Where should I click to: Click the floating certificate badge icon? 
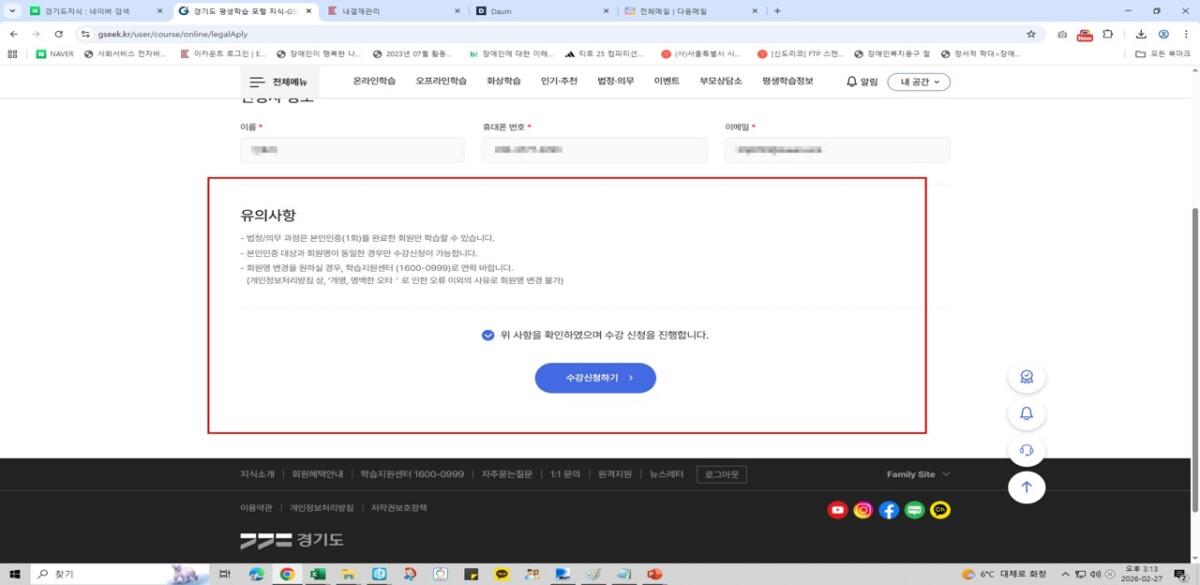pos(1026,377)
